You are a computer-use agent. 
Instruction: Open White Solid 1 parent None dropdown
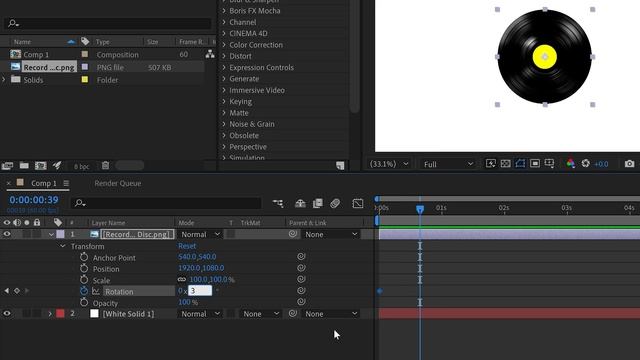(x=331, y=314)
